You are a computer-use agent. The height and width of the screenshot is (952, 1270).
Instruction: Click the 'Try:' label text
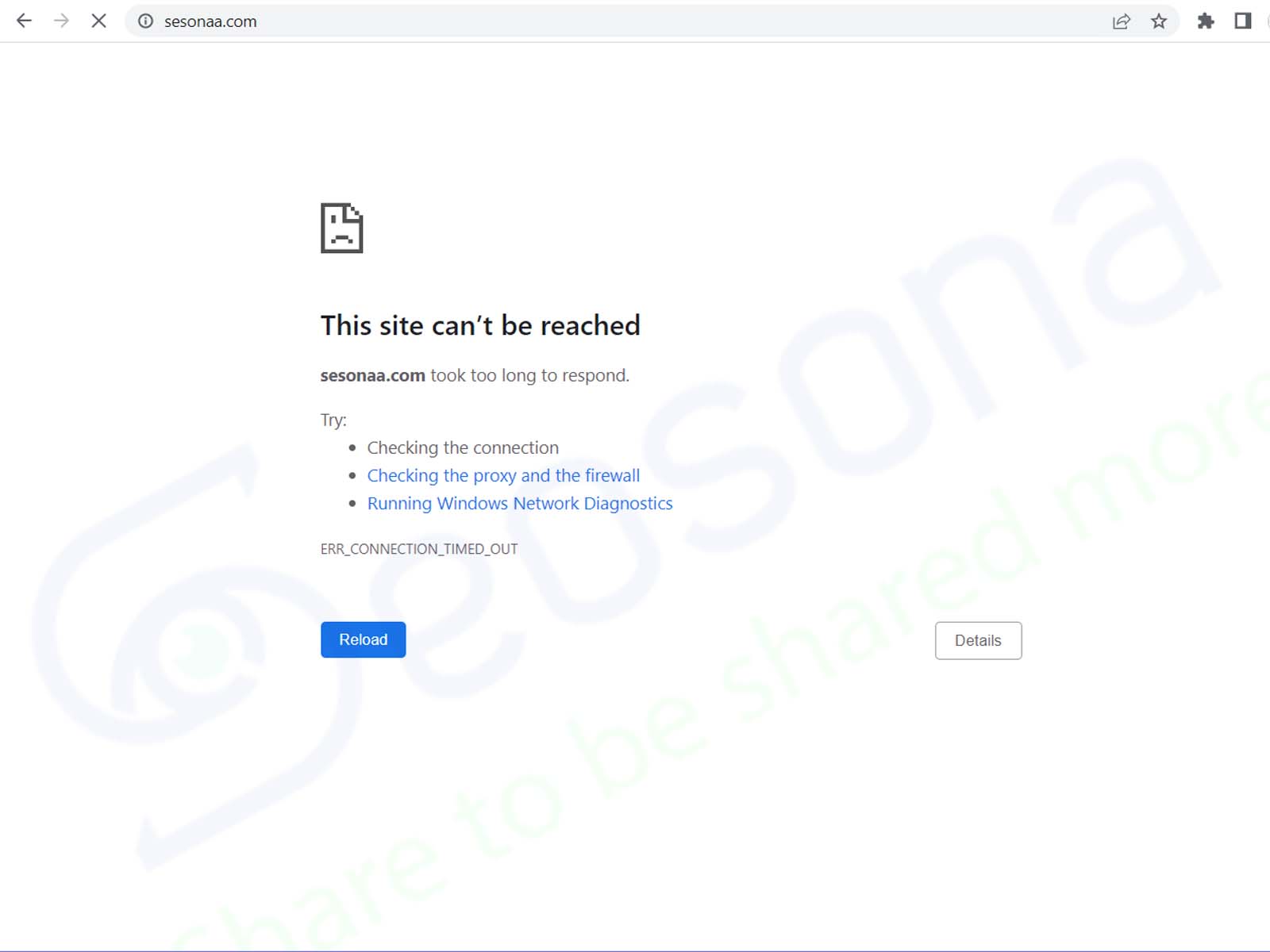click(x=333, y=420)
